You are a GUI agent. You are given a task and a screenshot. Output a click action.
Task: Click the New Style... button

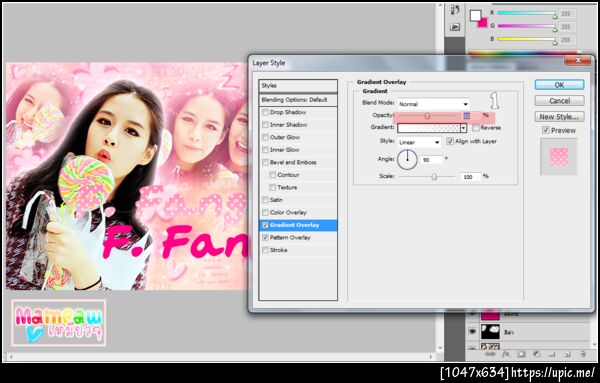coord(559,117)
